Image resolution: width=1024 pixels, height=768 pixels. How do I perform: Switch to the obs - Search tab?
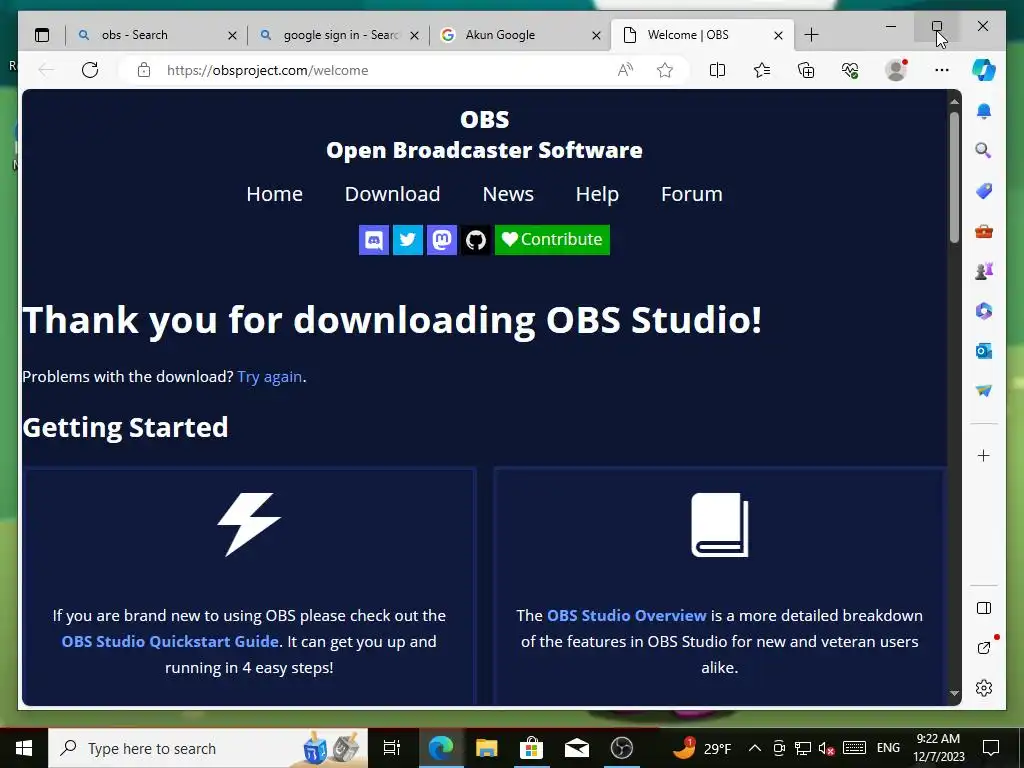click(155, 35)
